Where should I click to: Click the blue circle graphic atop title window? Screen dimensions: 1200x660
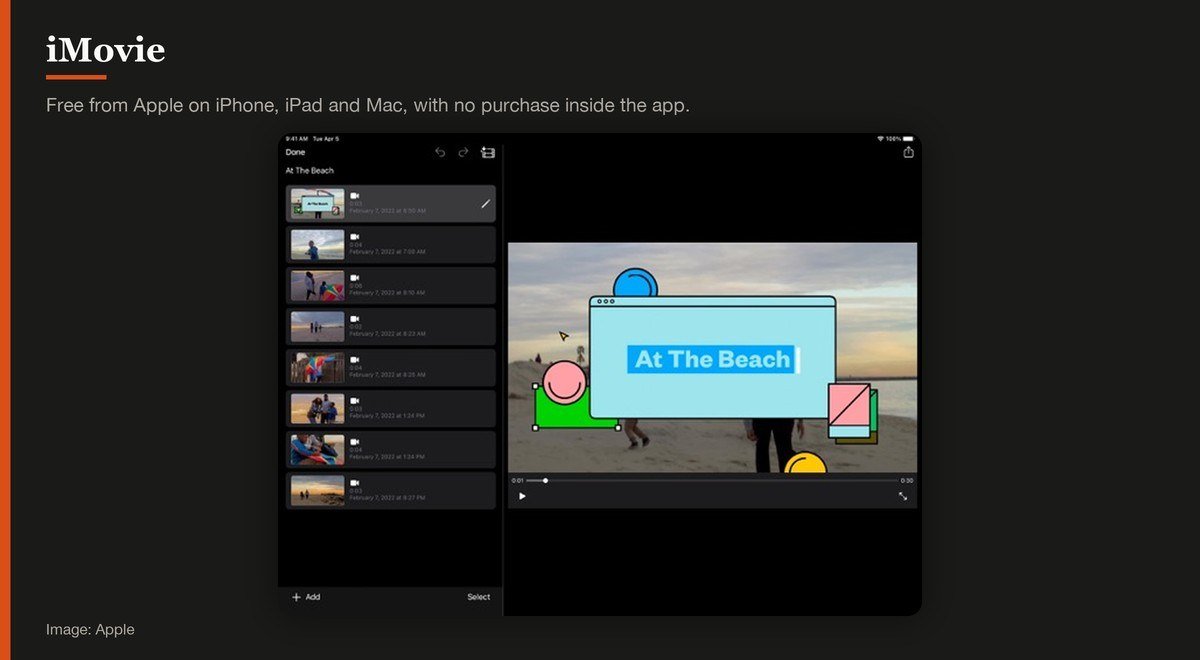point(635,282)
